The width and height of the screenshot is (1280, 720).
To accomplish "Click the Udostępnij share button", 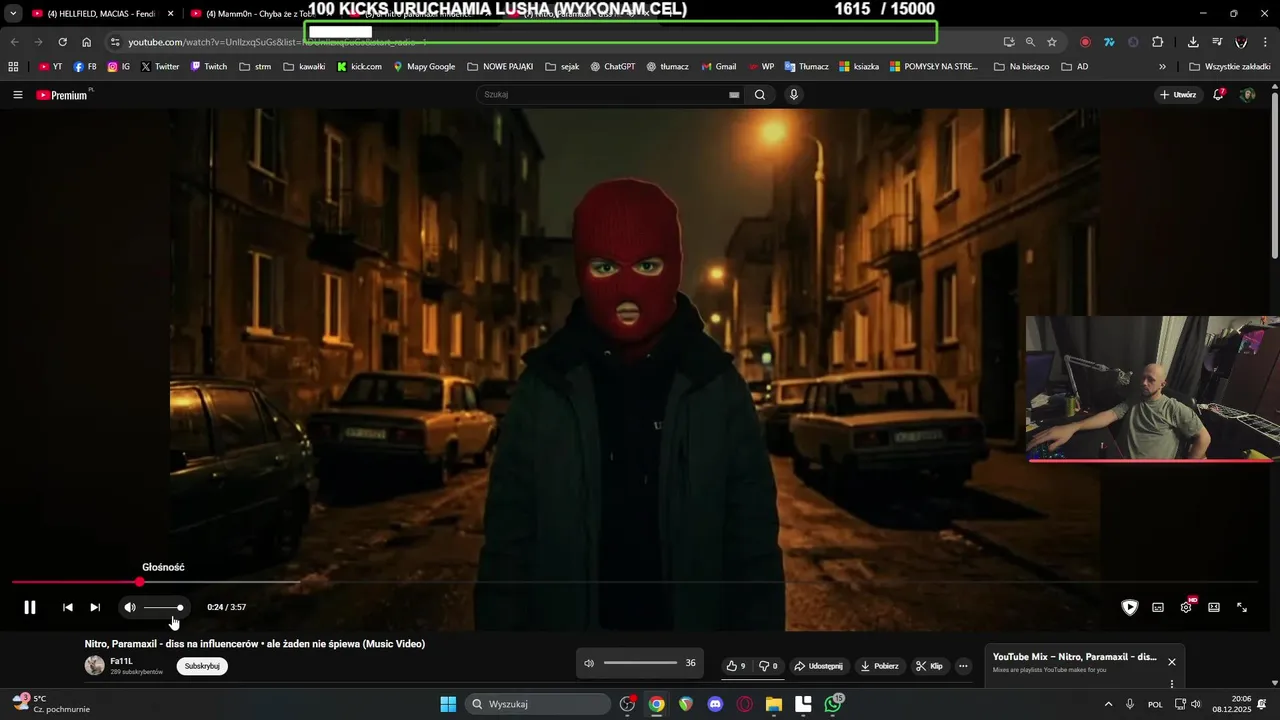I will (x=818, y=666).
